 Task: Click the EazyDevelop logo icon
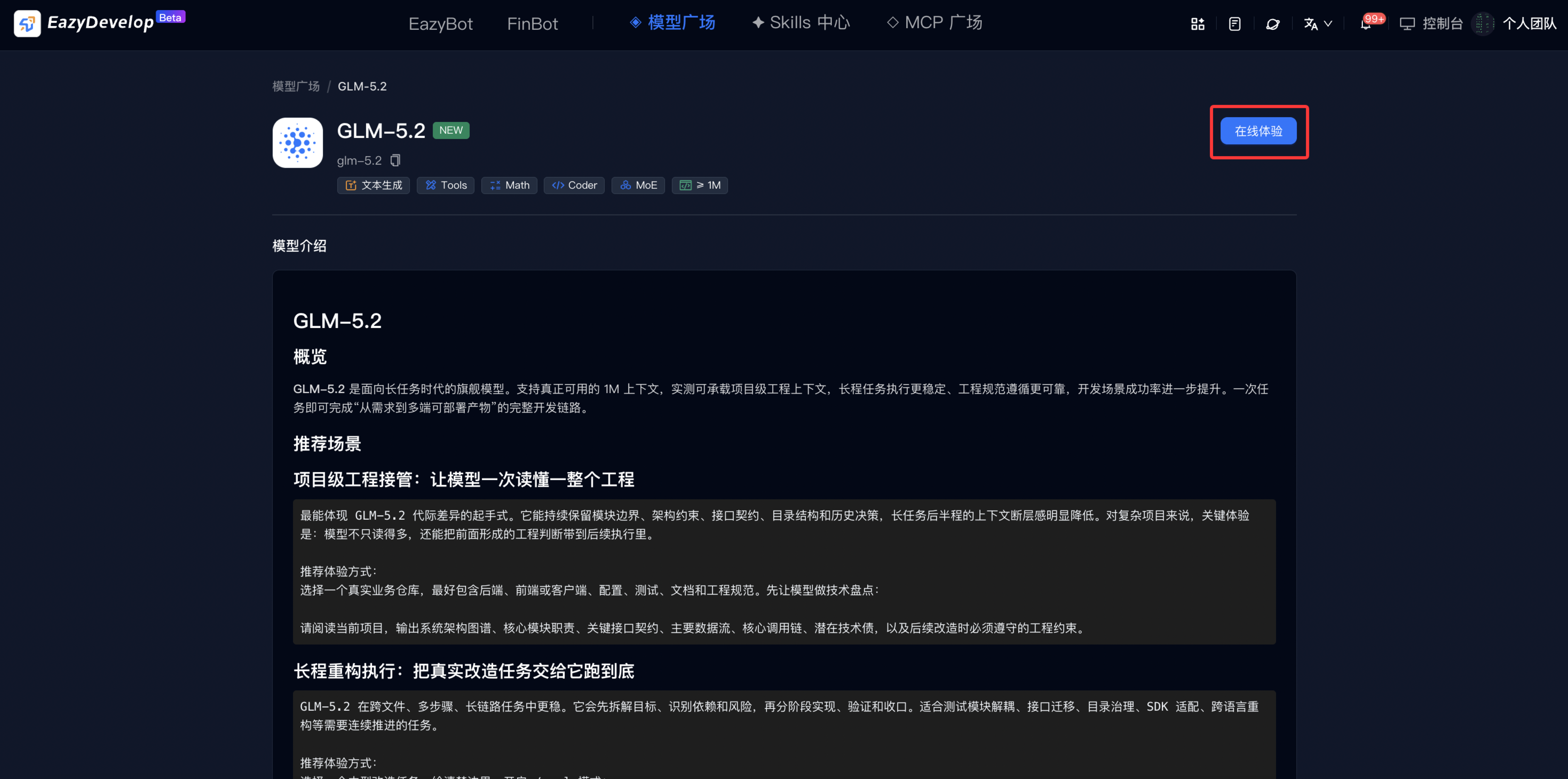[x=27, y=24]
